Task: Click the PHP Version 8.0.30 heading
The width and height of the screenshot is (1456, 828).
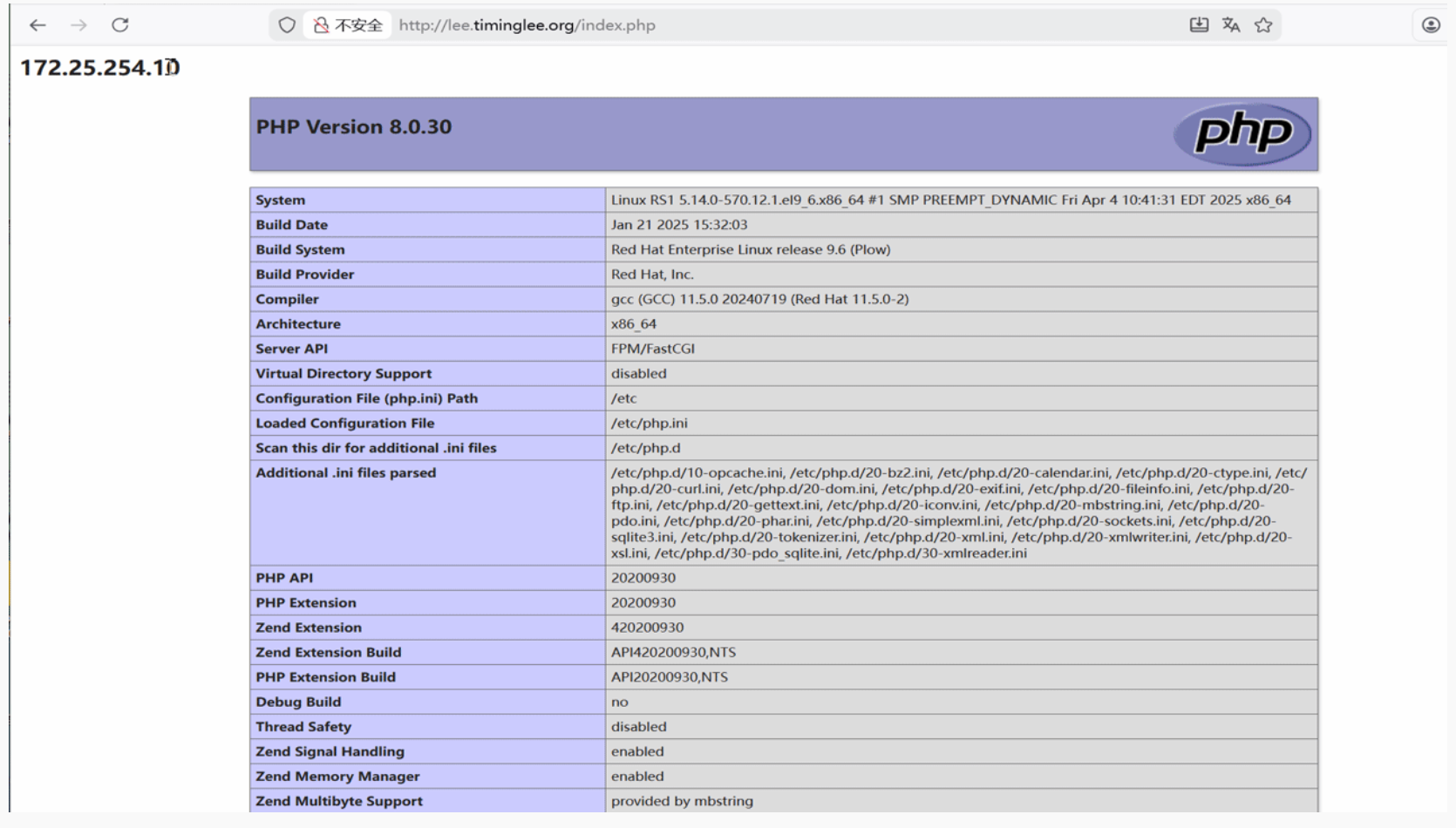Action: click(x=354, y=127)
